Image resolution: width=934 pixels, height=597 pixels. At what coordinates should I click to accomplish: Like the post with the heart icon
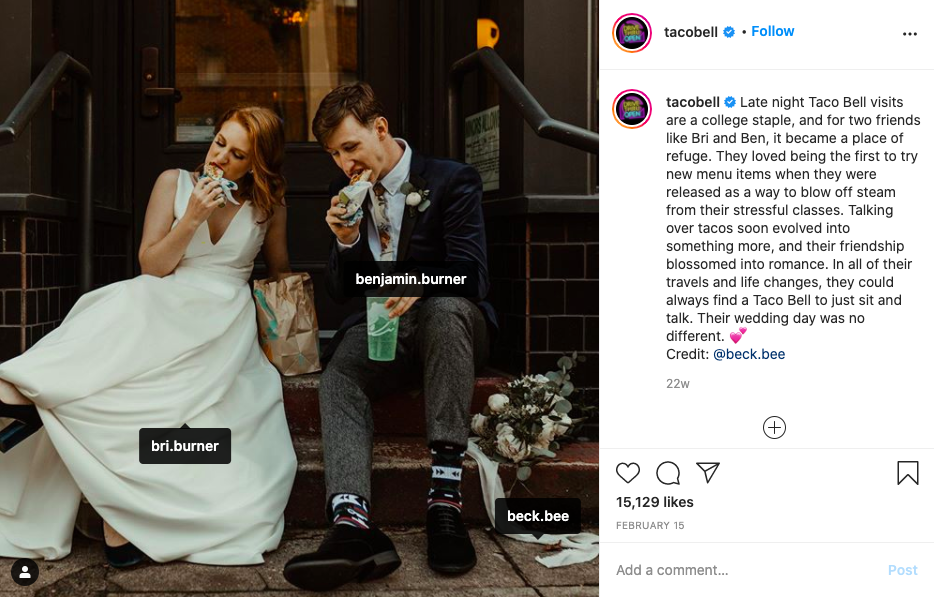pos(628,473)
